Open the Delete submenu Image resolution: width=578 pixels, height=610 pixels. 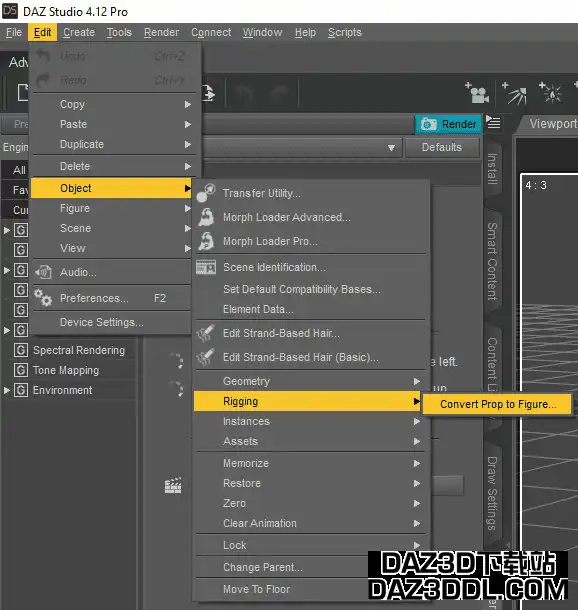point(111,166)
